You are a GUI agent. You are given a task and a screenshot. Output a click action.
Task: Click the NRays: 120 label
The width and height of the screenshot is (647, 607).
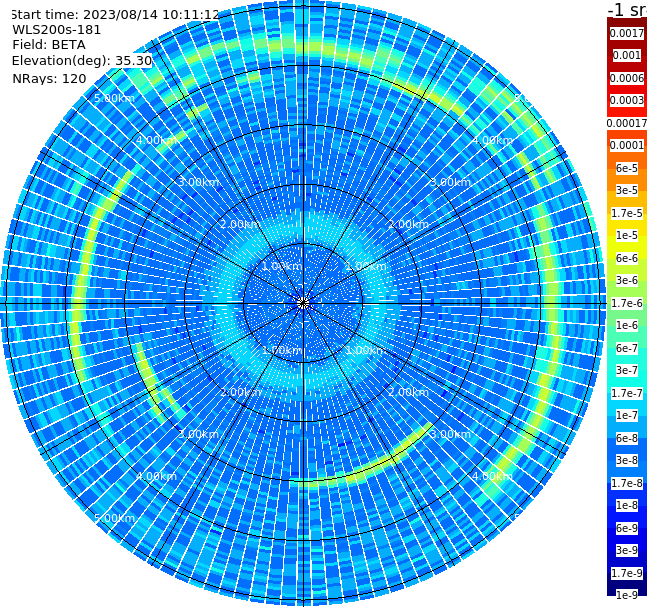(x=49, y=78)
